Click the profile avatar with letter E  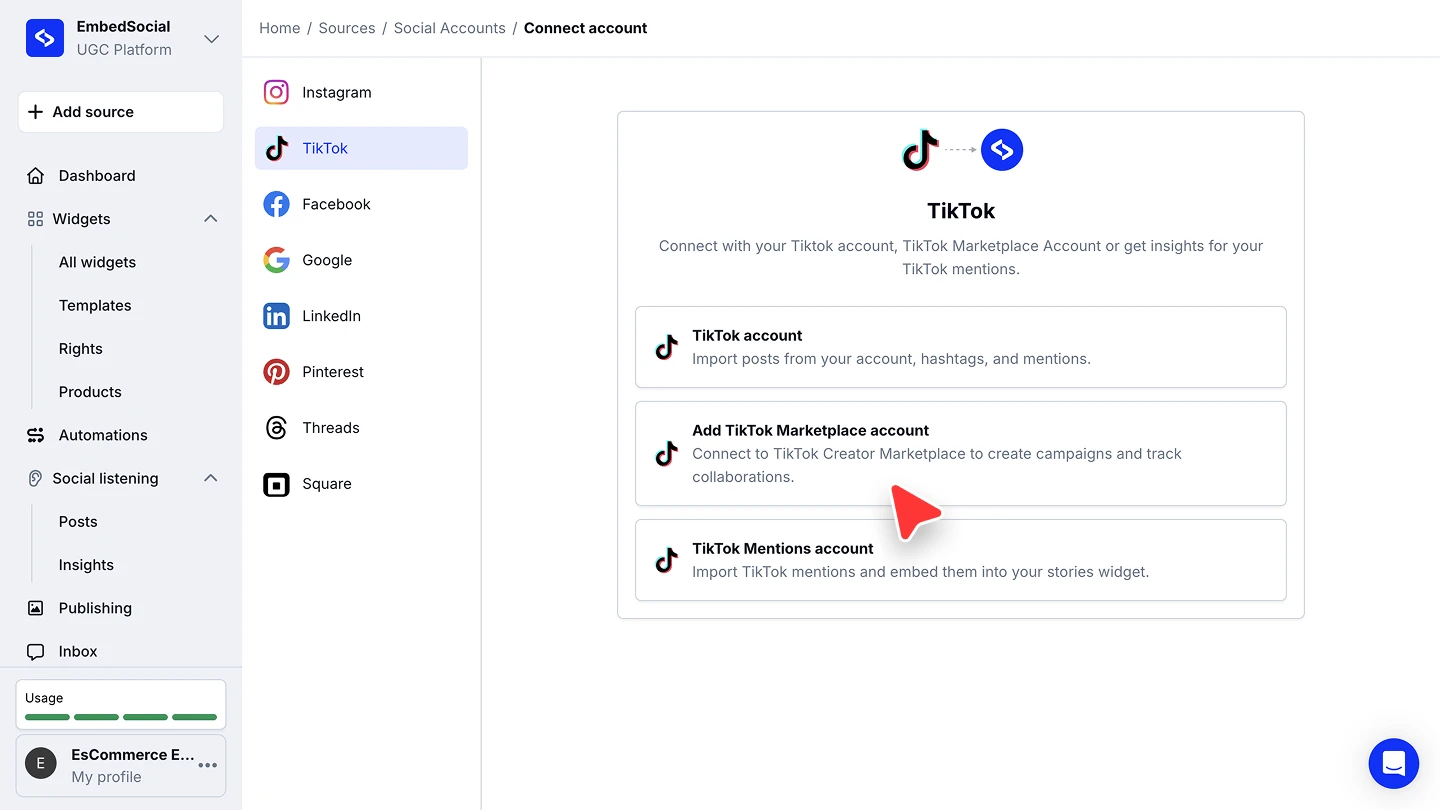click(x=41, y=765)
